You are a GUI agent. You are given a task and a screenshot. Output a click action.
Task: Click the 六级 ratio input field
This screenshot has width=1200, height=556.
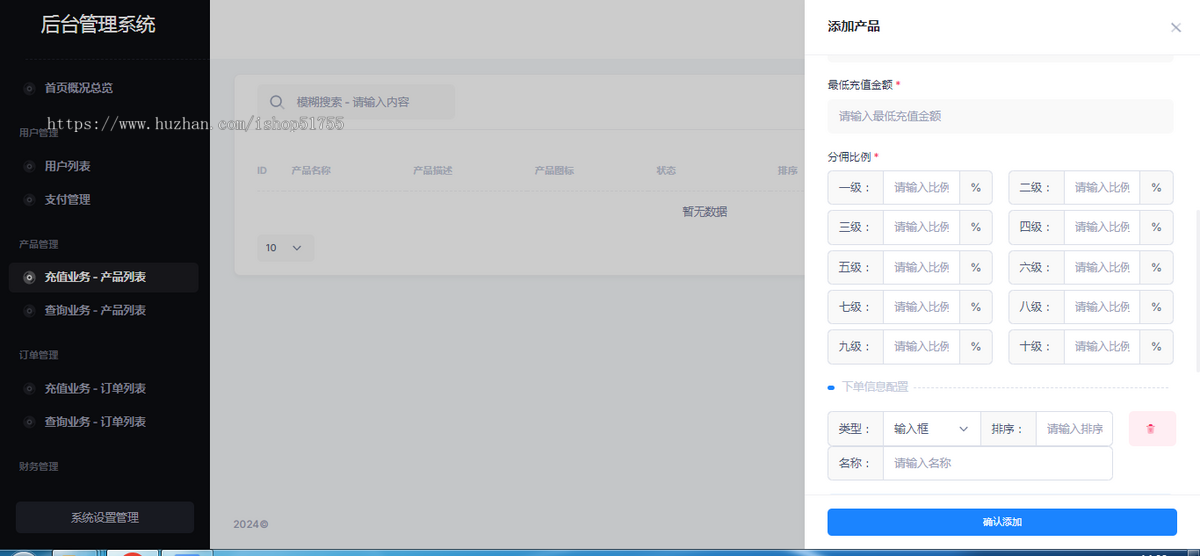pyautogui.click(x=1102, y=267)
